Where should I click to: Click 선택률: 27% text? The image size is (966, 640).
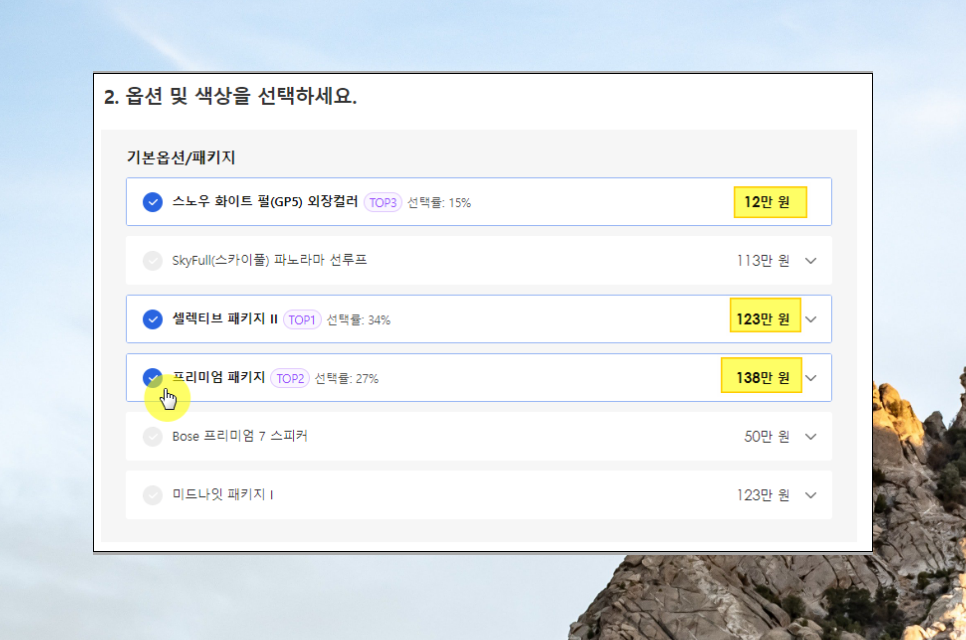pyautogui.click(x=346, y=378)
